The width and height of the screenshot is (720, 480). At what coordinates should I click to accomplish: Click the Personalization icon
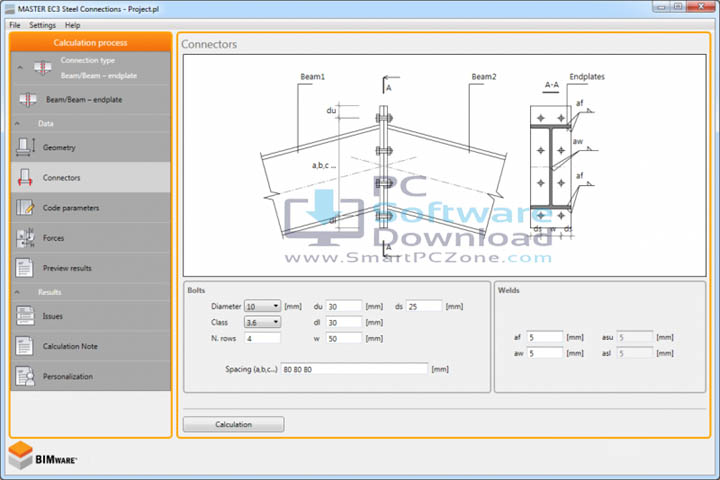point(25,376)
